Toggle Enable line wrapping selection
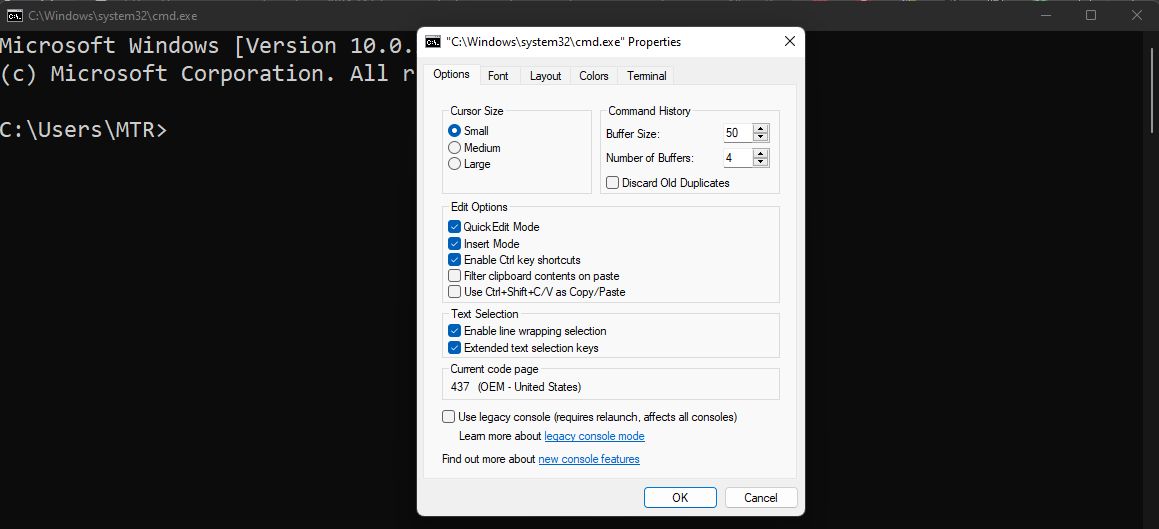1159x529 pixels. [455, 331]
